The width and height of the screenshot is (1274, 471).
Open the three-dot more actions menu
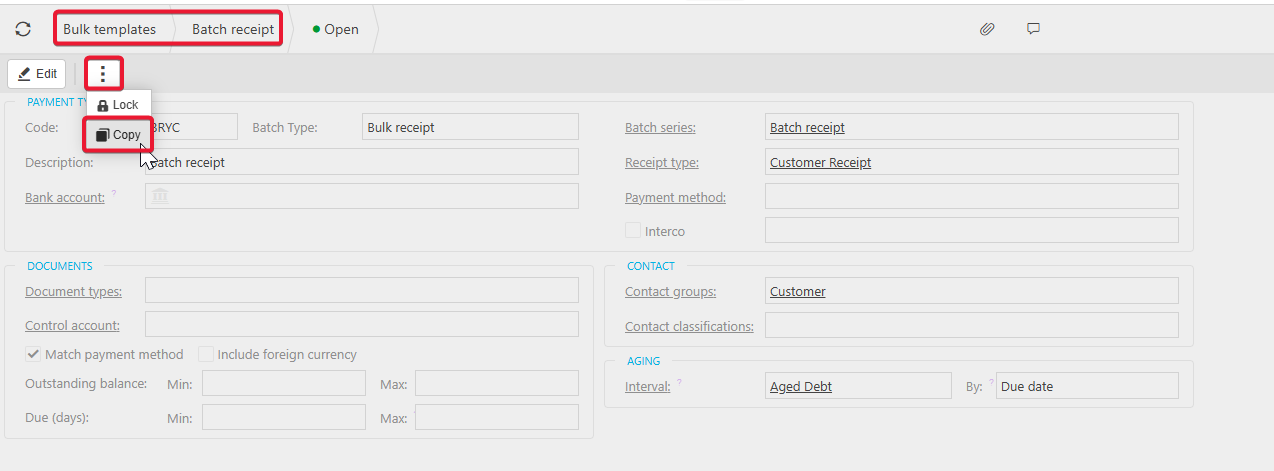coord(103,74)
